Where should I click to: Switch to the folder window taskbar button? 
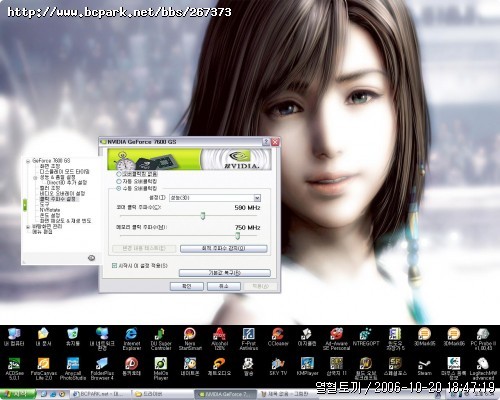(162, 394)
